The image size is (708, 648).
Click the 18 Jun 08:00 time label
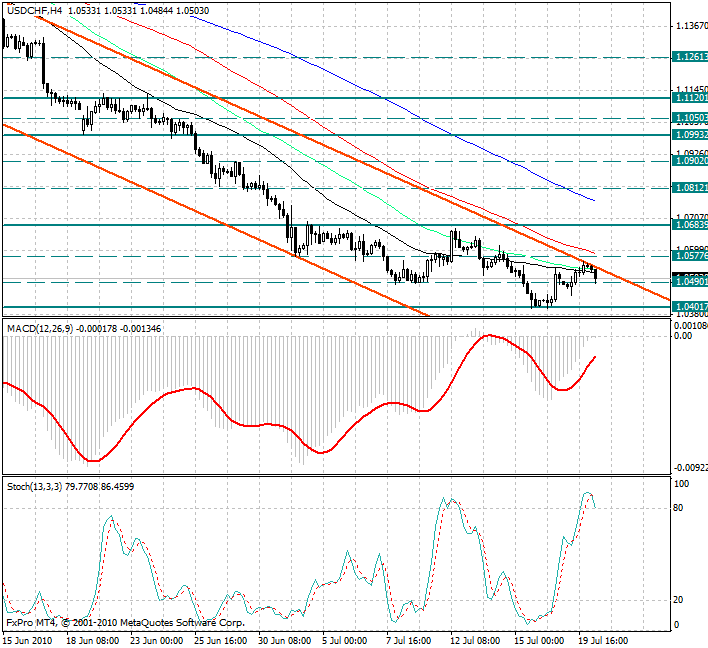click(93, 641)
